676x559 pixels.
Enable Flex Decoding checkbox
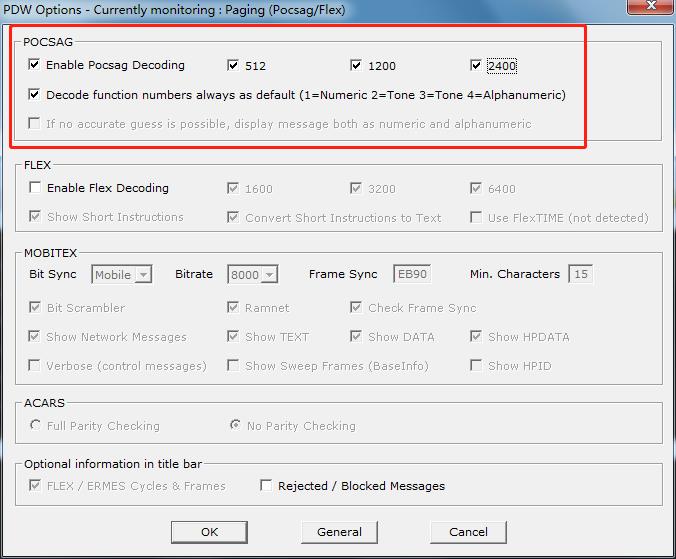coord(35,188)
